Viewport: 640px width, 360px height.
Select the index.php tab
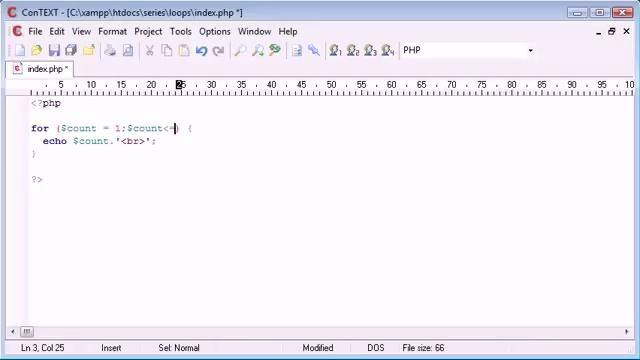click(40, 69)
